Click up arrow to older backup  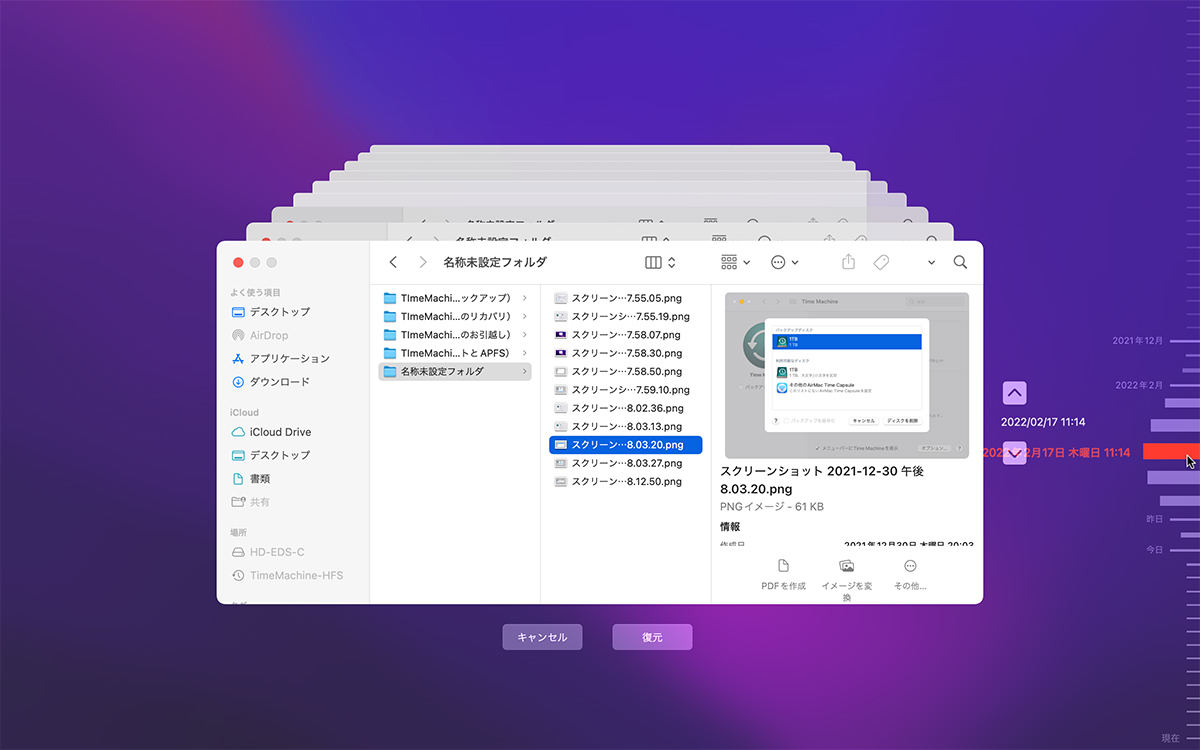point(1015,392)
